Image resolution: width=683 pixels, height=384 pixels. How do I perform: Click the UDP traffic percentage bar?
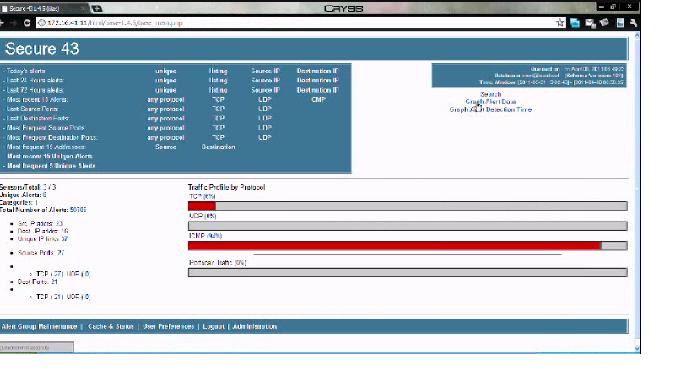[408, 226]
